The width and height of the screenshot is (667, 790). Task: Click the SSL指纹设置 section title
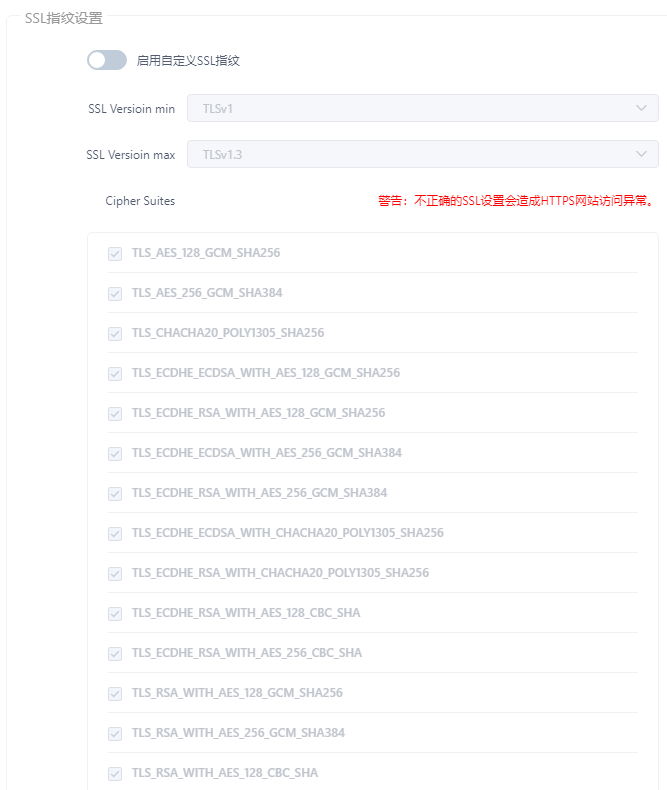click(x=63, y=18)
